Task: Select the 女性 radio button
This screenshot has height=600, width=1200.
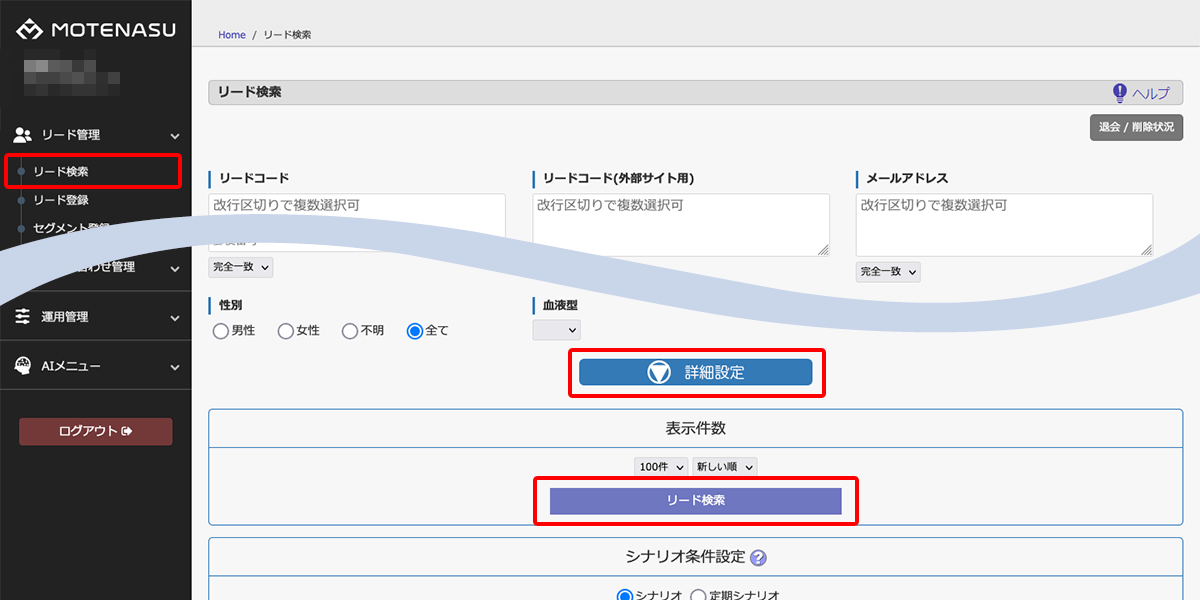Action: (285, 331)
